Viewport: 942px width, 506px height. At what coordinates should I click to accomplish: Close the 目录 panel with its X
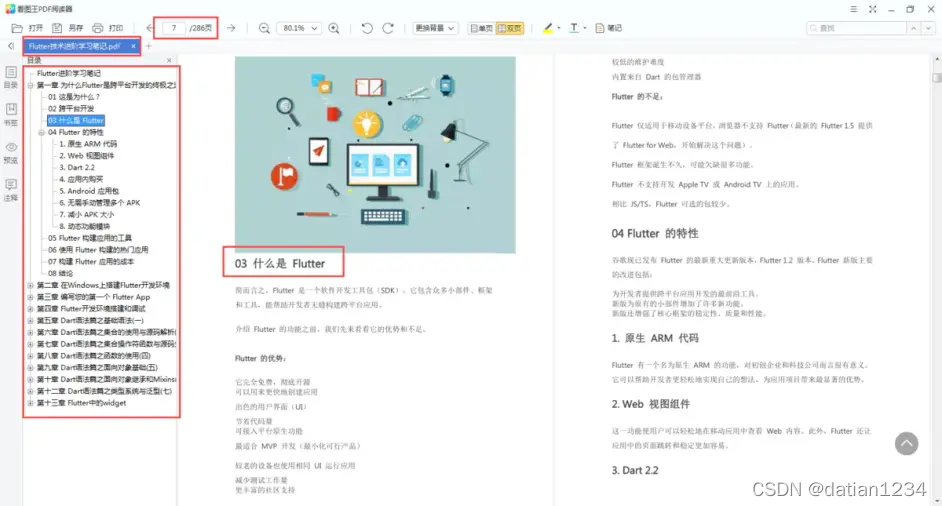click(x=169, y=60)
